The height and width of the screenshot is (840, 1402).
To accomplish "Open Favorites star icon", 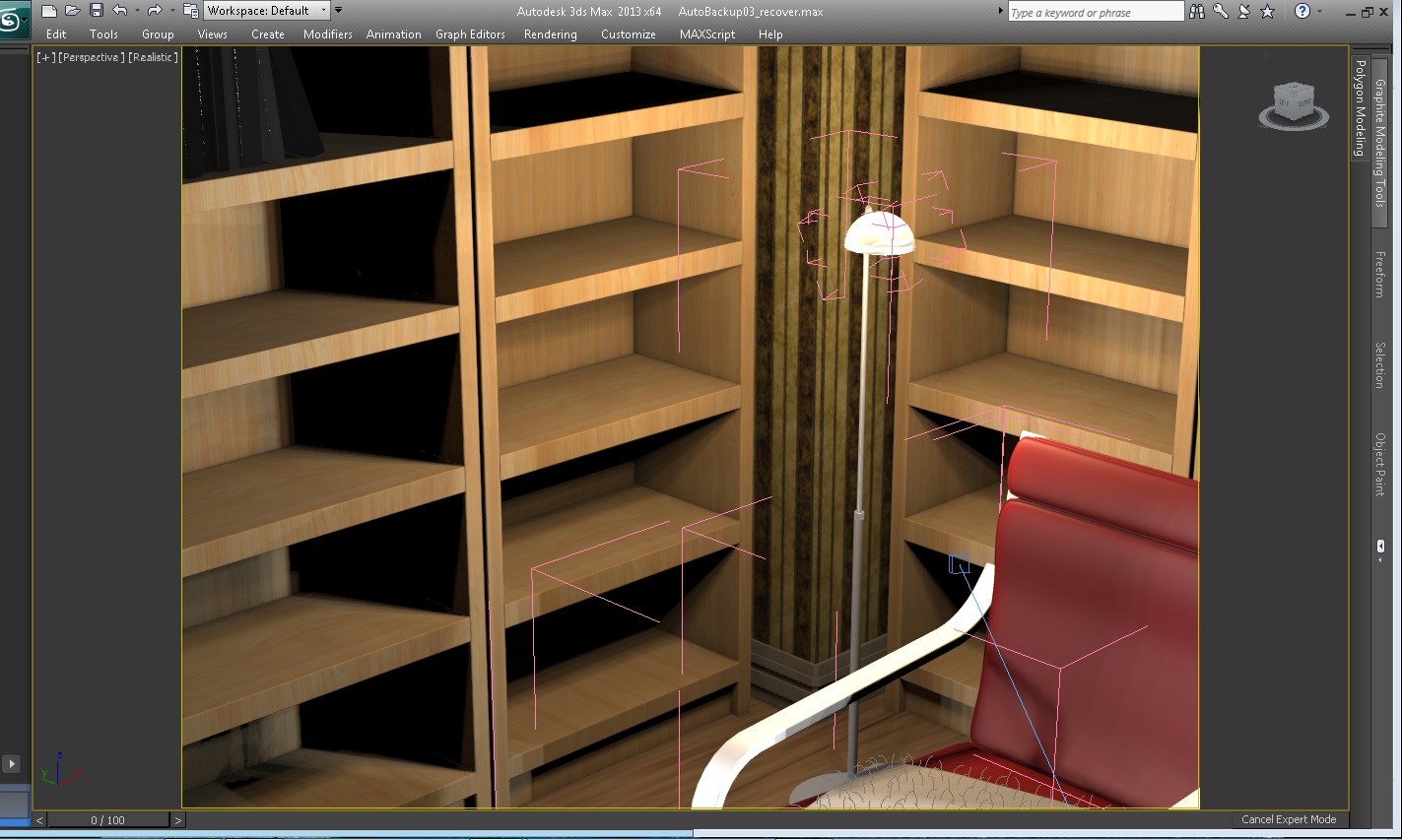I will 1268,12.
